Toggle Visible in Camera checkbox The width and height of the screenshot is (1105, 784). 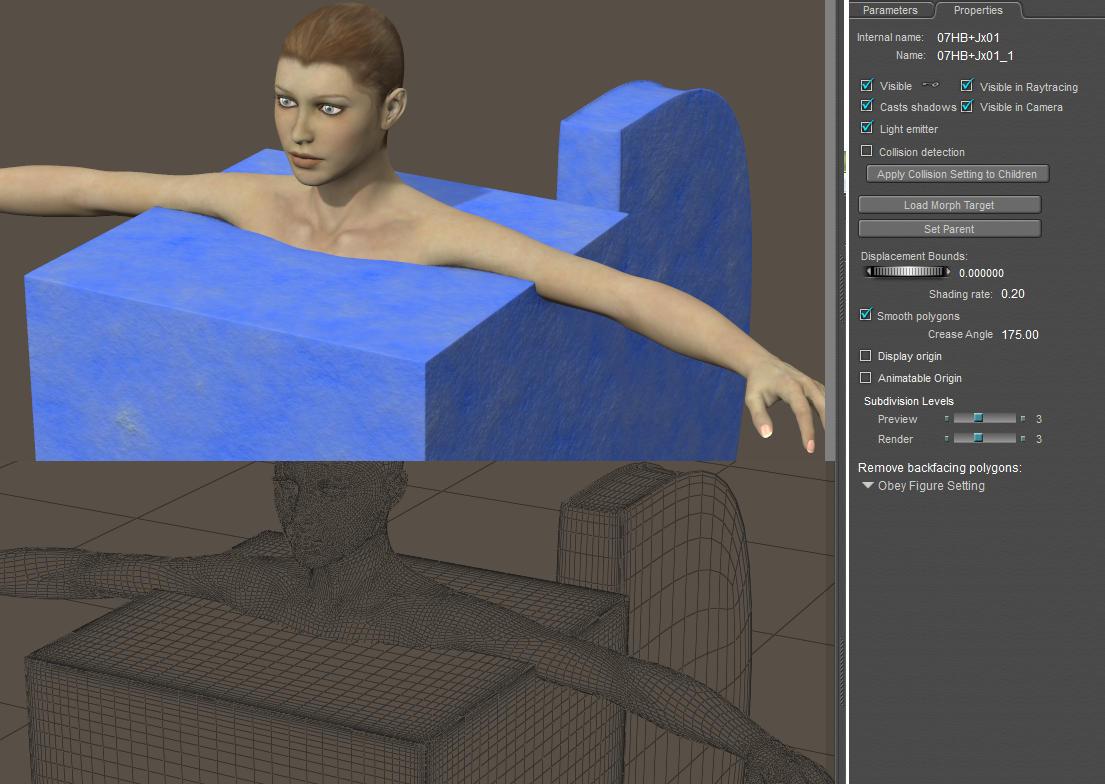click(x=967, y=106)
